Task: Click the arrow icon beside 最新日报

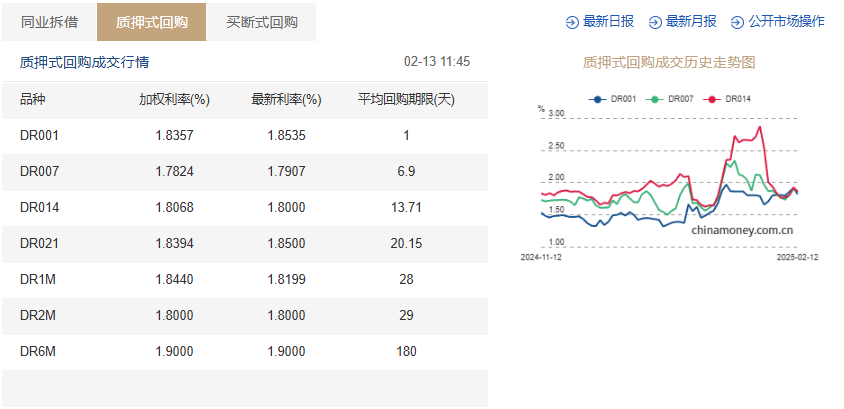Action: (572, 21)
